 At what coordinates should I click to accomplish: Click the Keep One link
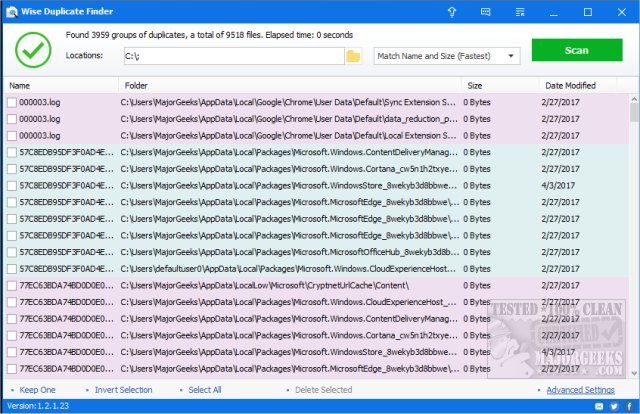click(x=37, y=390)
